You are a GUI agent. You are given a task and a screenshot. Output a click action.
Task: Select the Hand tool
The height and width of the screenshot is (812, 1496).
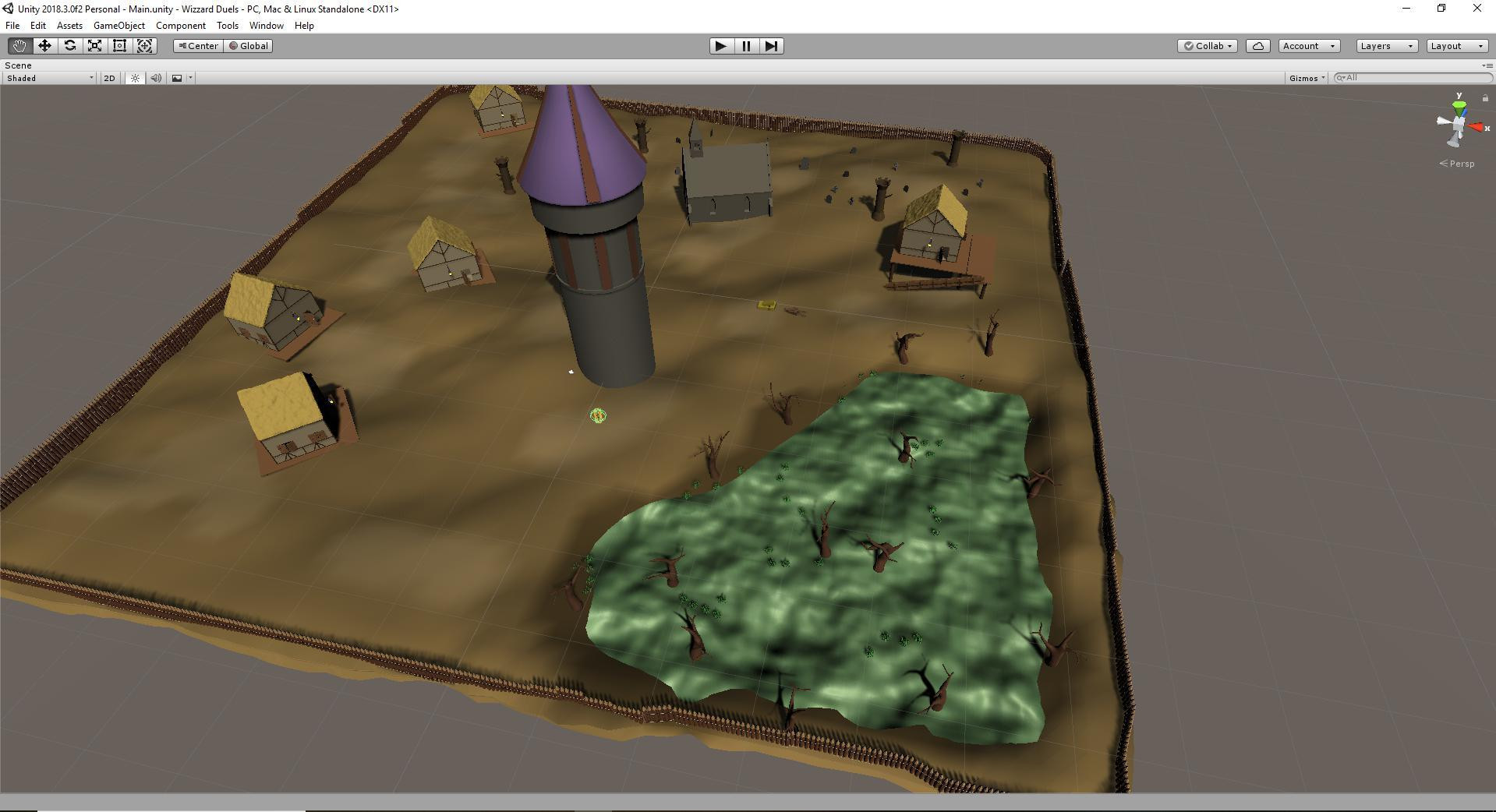tap(19, 46)
